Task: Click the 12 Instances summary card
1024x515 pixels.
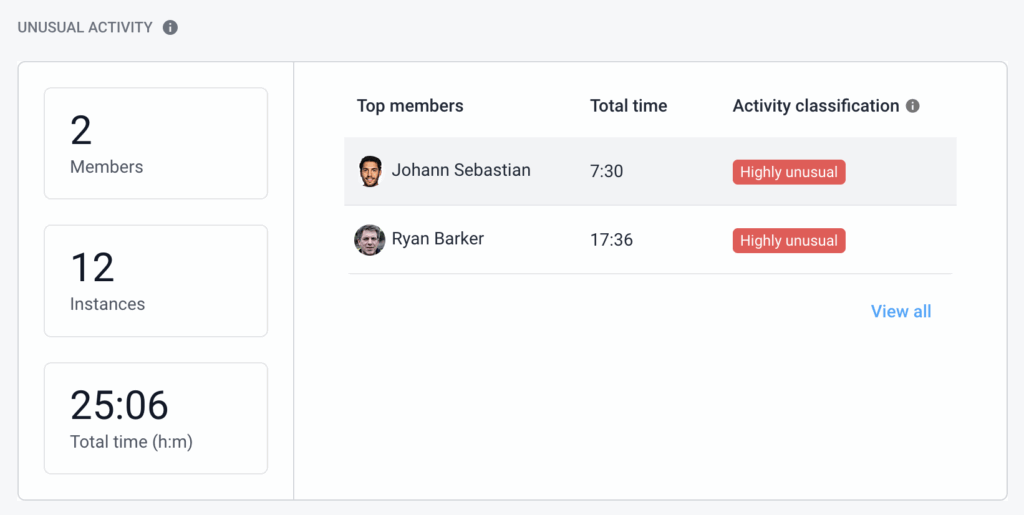Action: point(156,281)
